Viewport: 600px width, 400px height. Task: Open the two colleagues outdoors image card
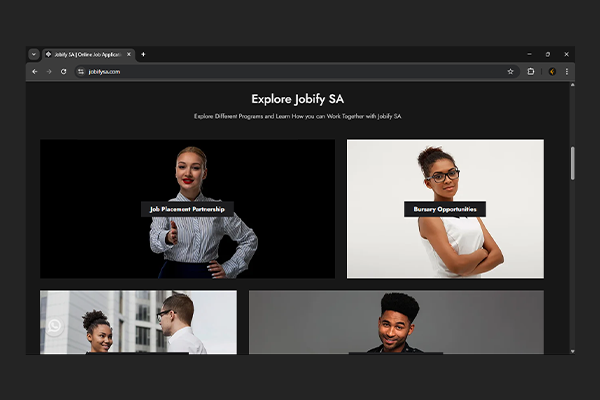[139, 322]
